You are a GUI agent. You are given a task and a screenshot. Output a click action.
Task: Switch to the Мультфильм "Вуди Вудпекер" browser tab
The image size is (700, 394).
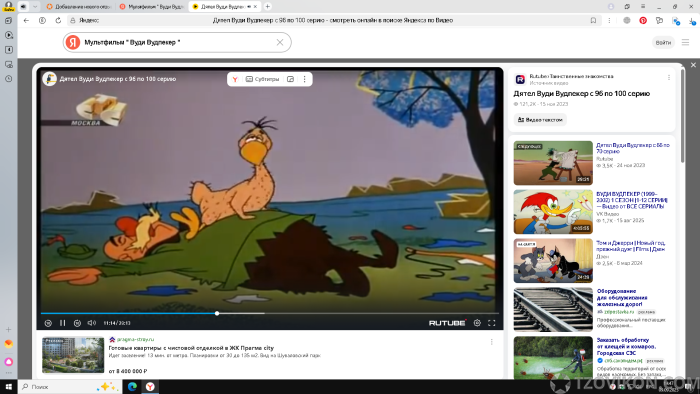point(152,7)
